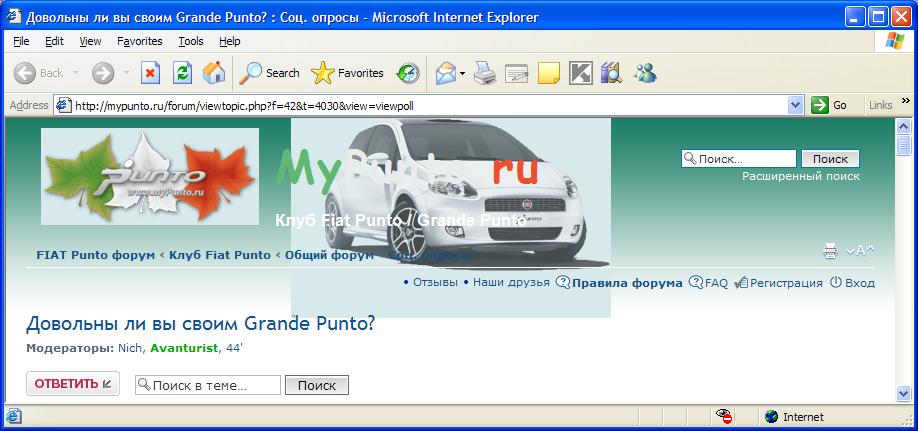
Task: Expand the Back button history dropdown
Action: (x=74, y=73)
